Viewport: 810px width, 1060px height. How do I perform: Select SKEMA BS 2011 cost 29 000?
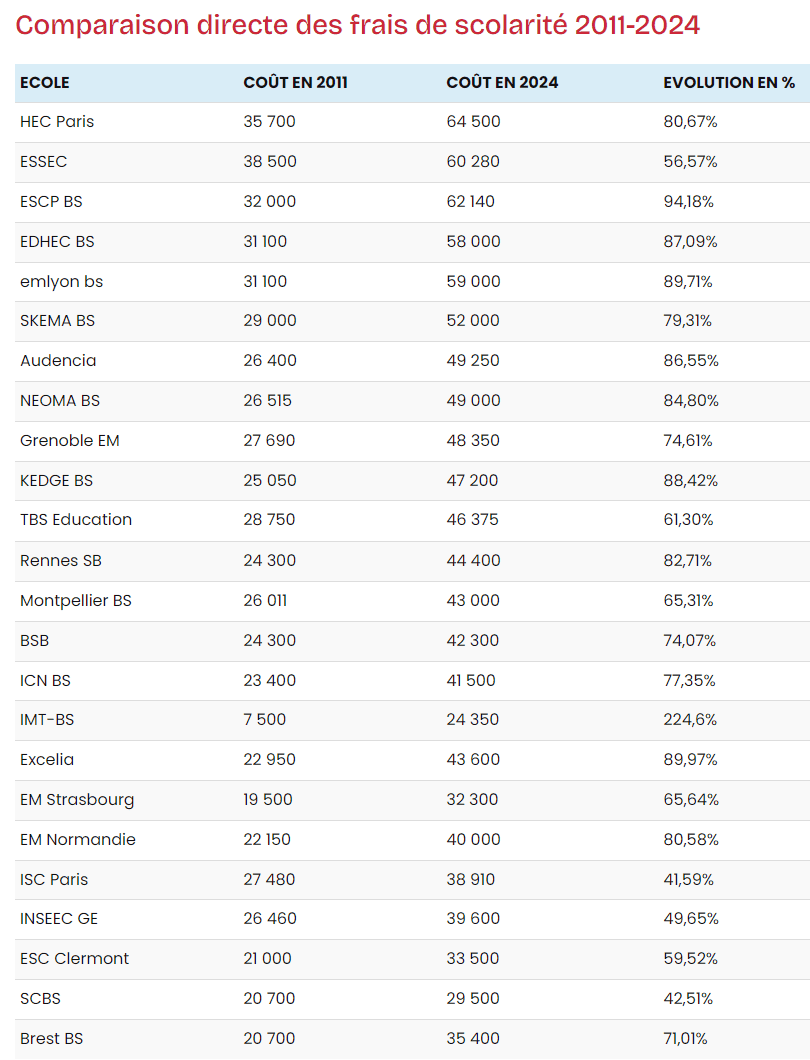[270, 320]
